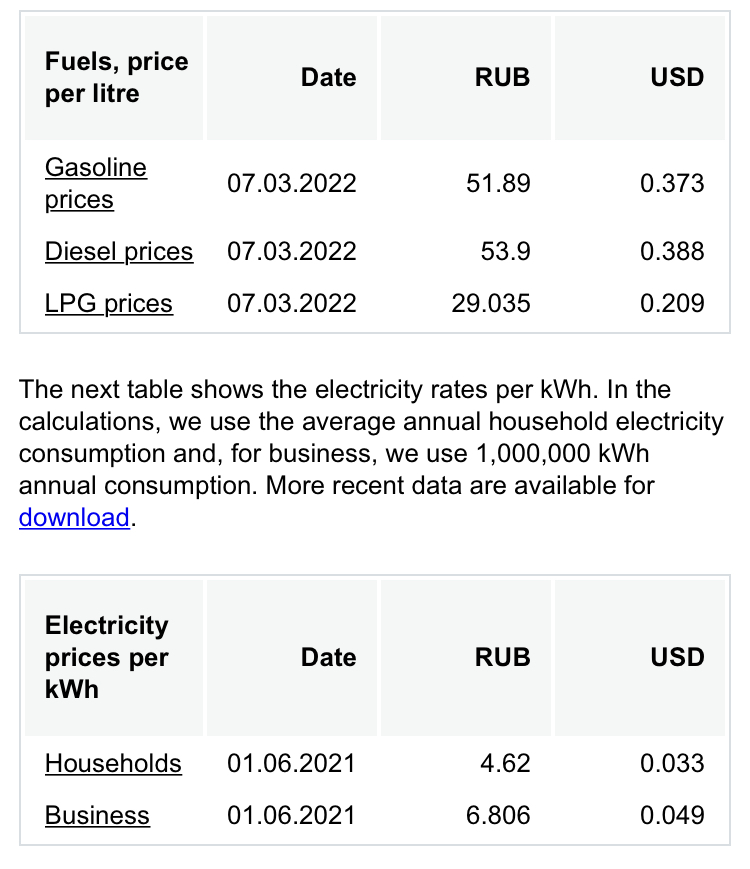
Task: Click the 'Fuels, price per litre' header
Action: 116,78
